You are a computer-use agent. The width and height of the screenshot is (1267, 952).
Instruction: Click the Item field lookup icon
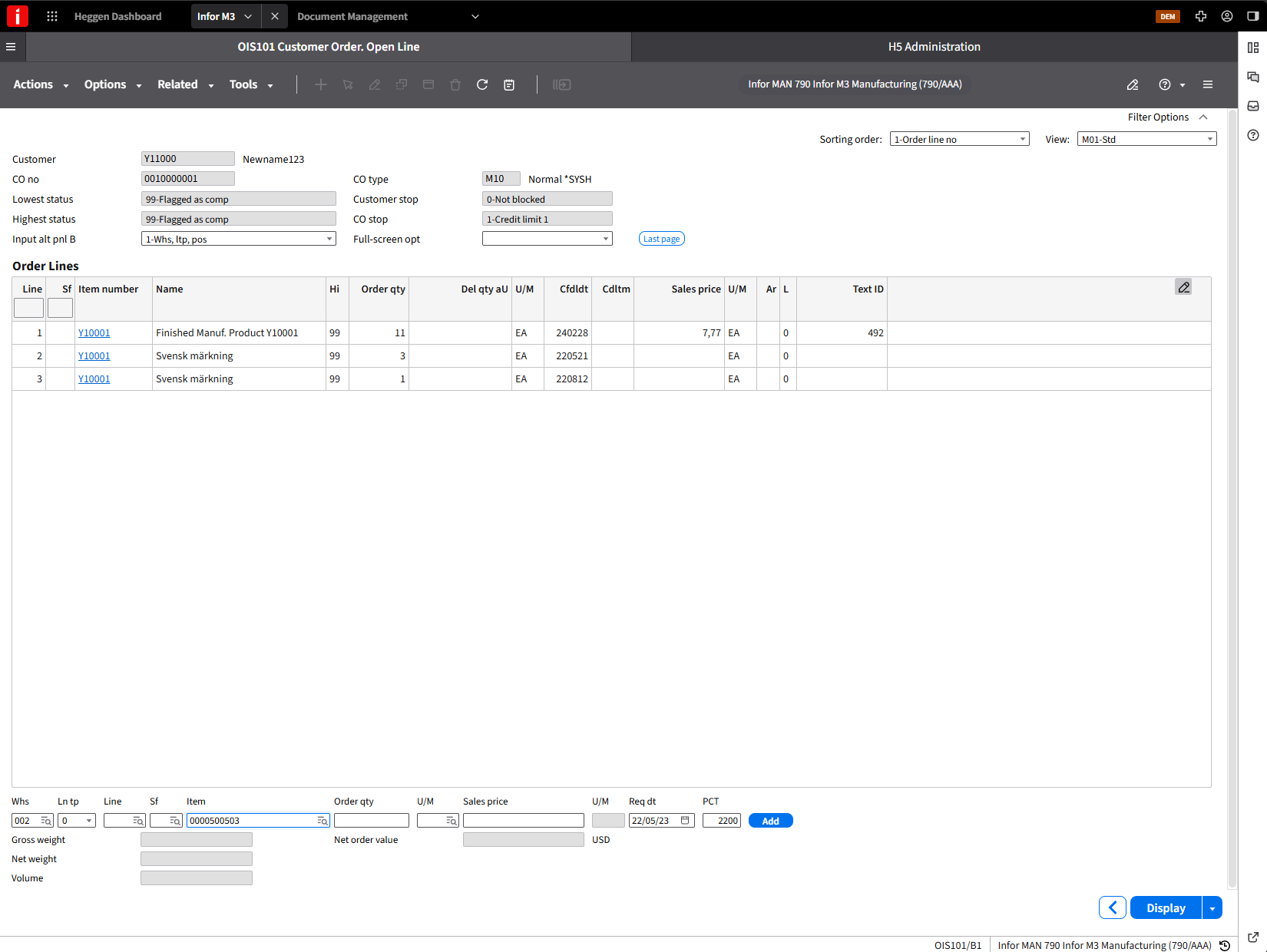[x=323, y=821]
